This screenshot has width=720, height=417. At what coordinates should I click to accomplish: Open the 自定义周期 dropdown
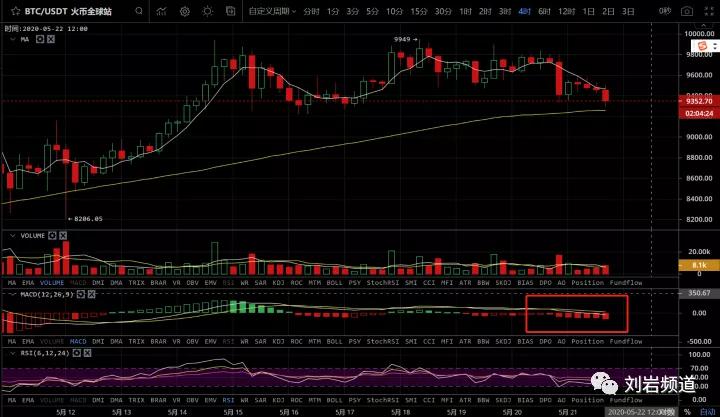(x=272, y=11)
